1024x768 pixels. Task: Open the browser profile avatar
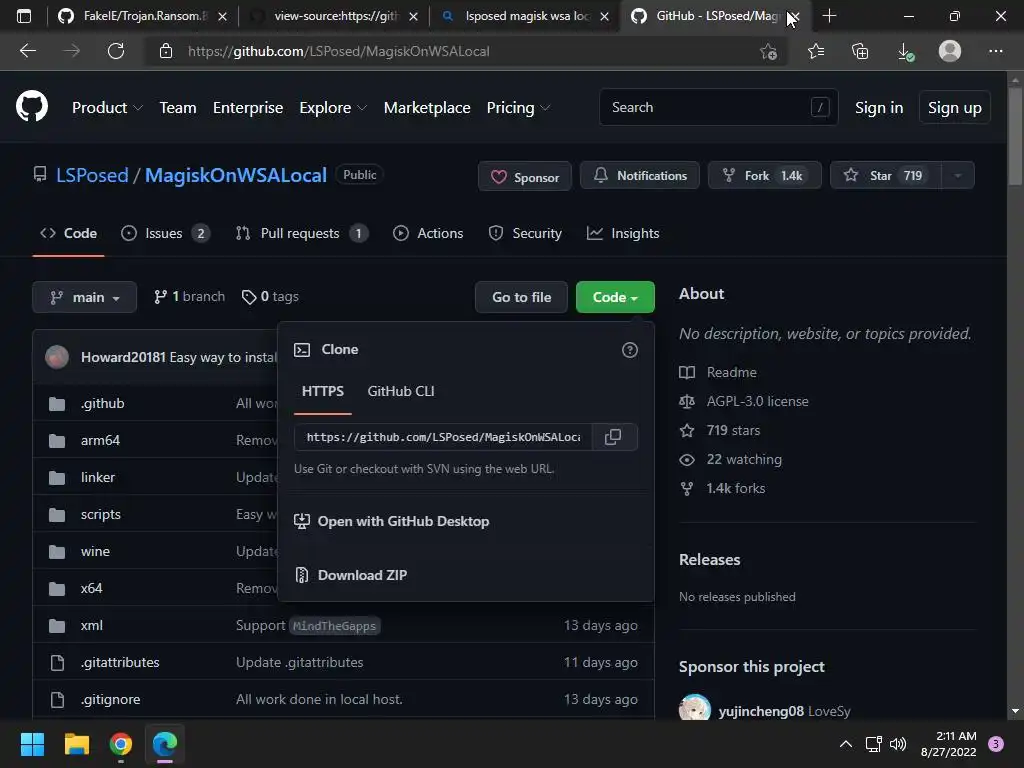[950, 51]
